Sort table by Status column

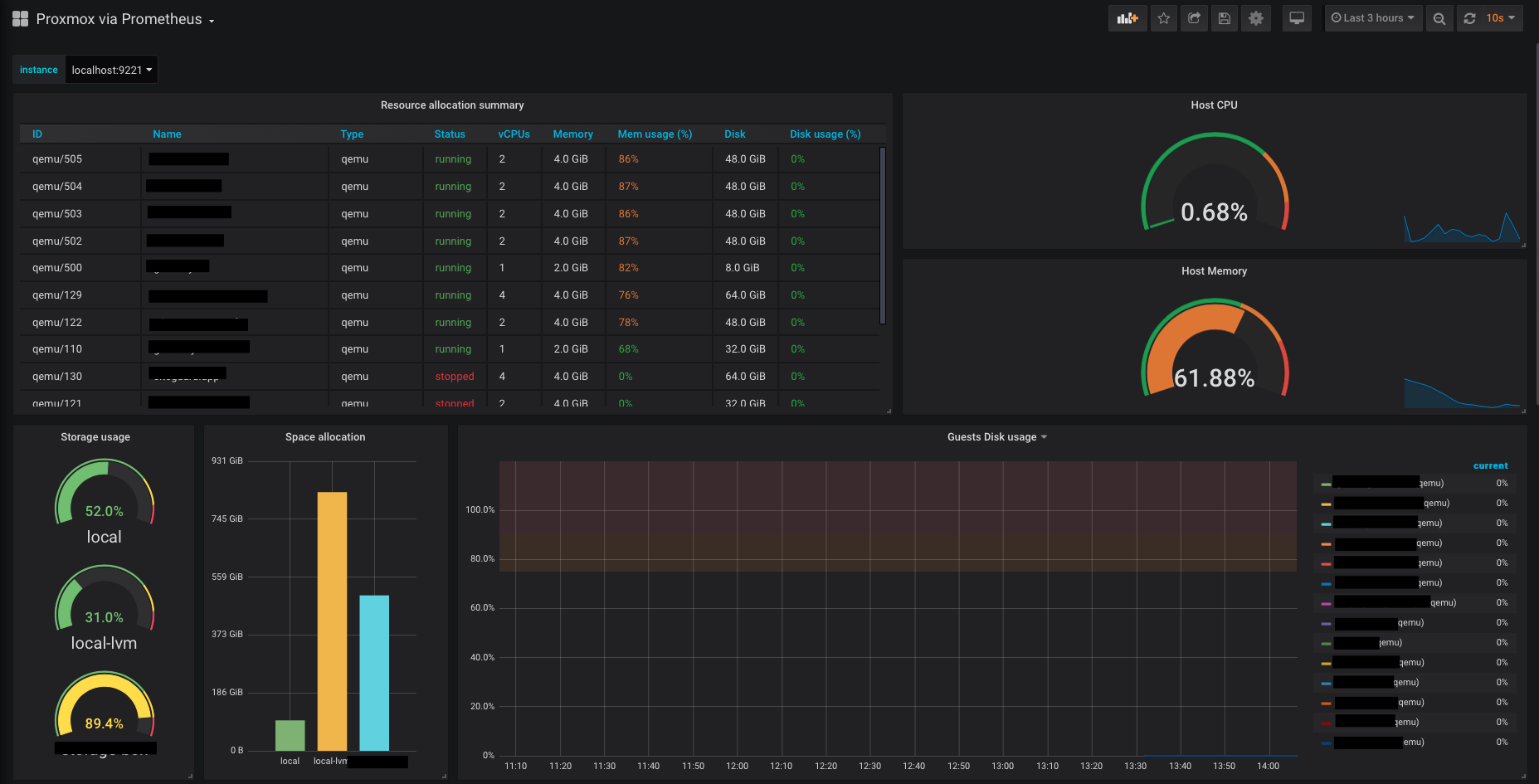click(450, 134)
